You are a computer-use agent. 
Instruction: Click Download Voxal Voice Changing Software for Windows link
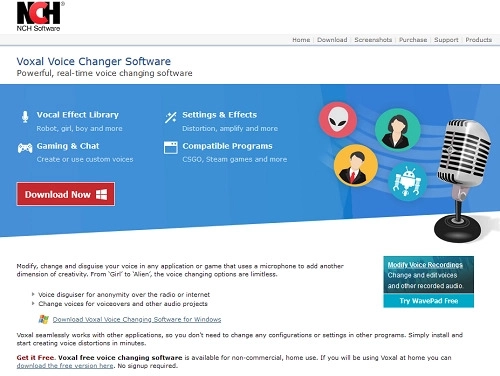137,319
